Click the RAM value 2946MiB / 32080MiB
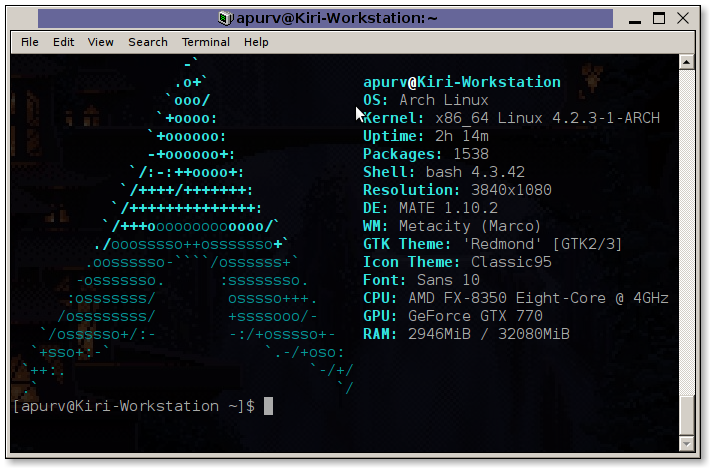 point(489,334)
